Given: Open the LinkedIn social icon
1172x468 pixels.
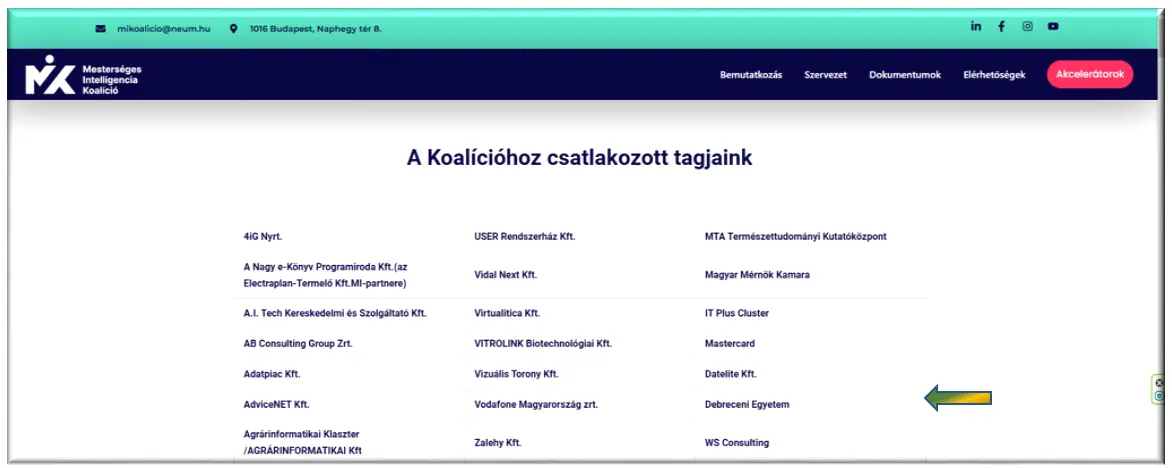Looking at the screenshot, I should (x=976, y=27).
